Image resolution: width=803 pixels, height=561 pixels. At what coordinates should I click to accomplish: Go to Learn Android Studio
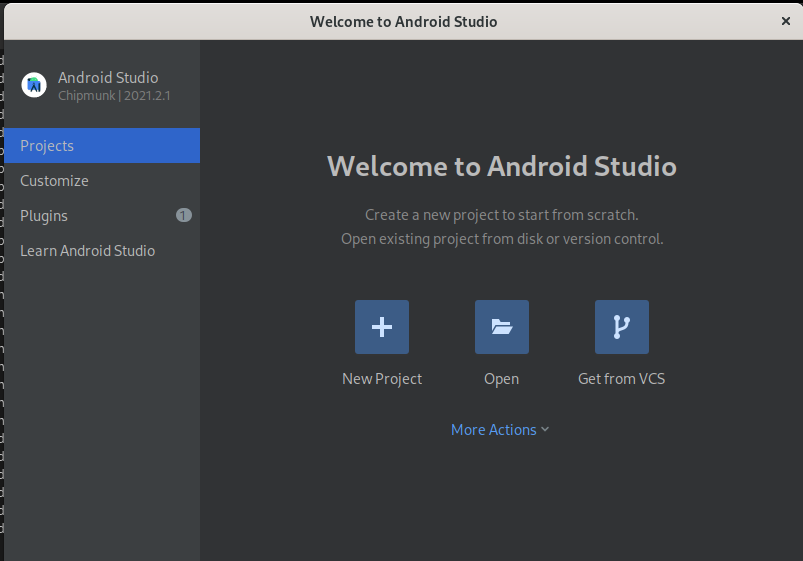[x=102, y=251]
